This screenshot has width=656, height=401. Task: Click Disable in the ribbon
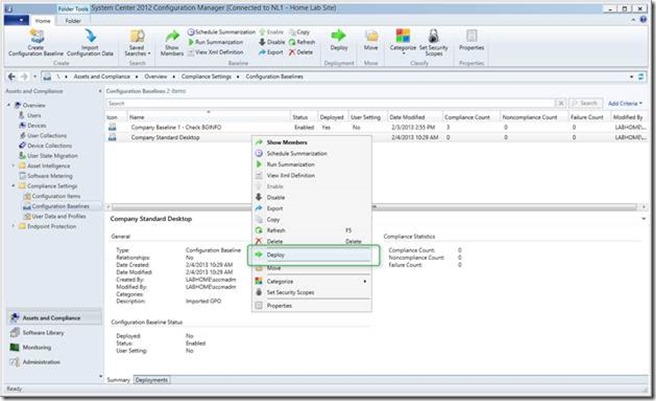272,42
